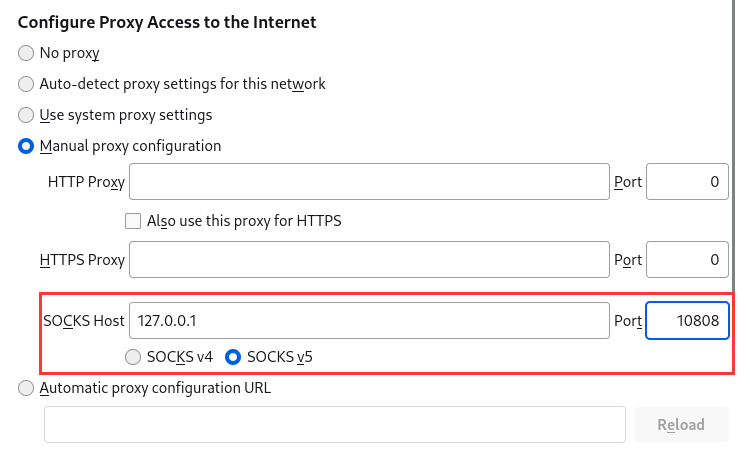Select the Manual proxy configuration radio button
The height and width of the screenshot is (450, 750).
(x=26, y=146)
